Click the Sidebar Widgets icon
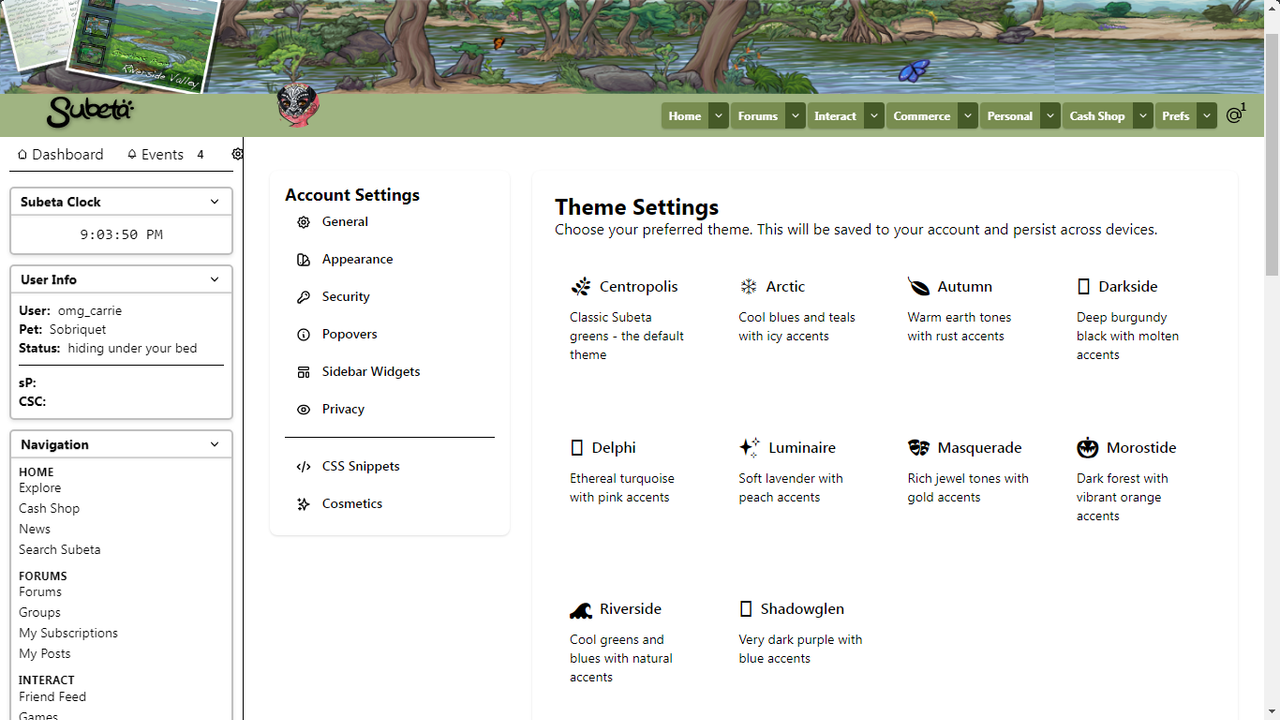This screenshot has height=720, width=1280. tap(303, 372)
